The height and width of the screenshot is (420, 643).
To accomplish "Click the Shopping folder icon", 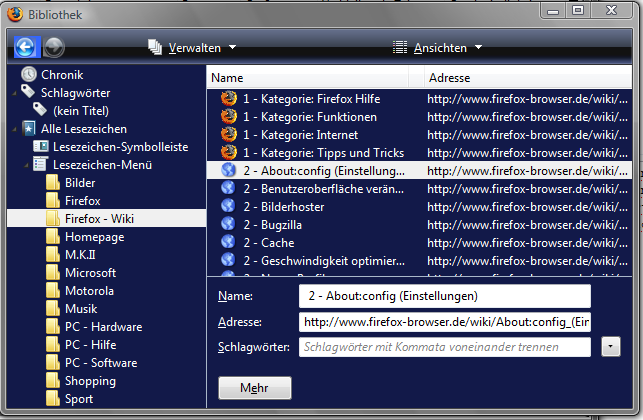I will coord(52,381).
